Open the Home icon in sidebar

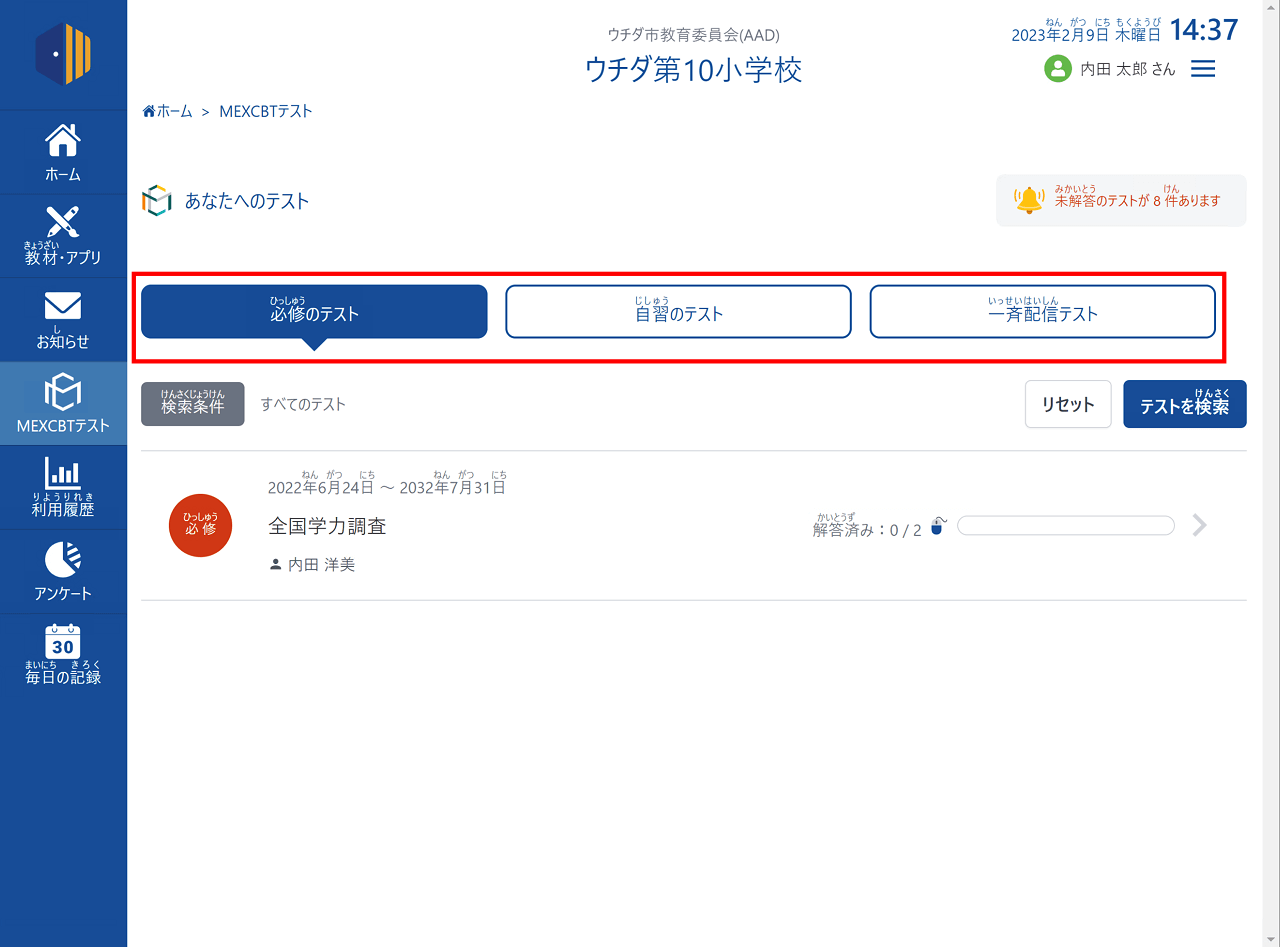click(x=63, y=141)
